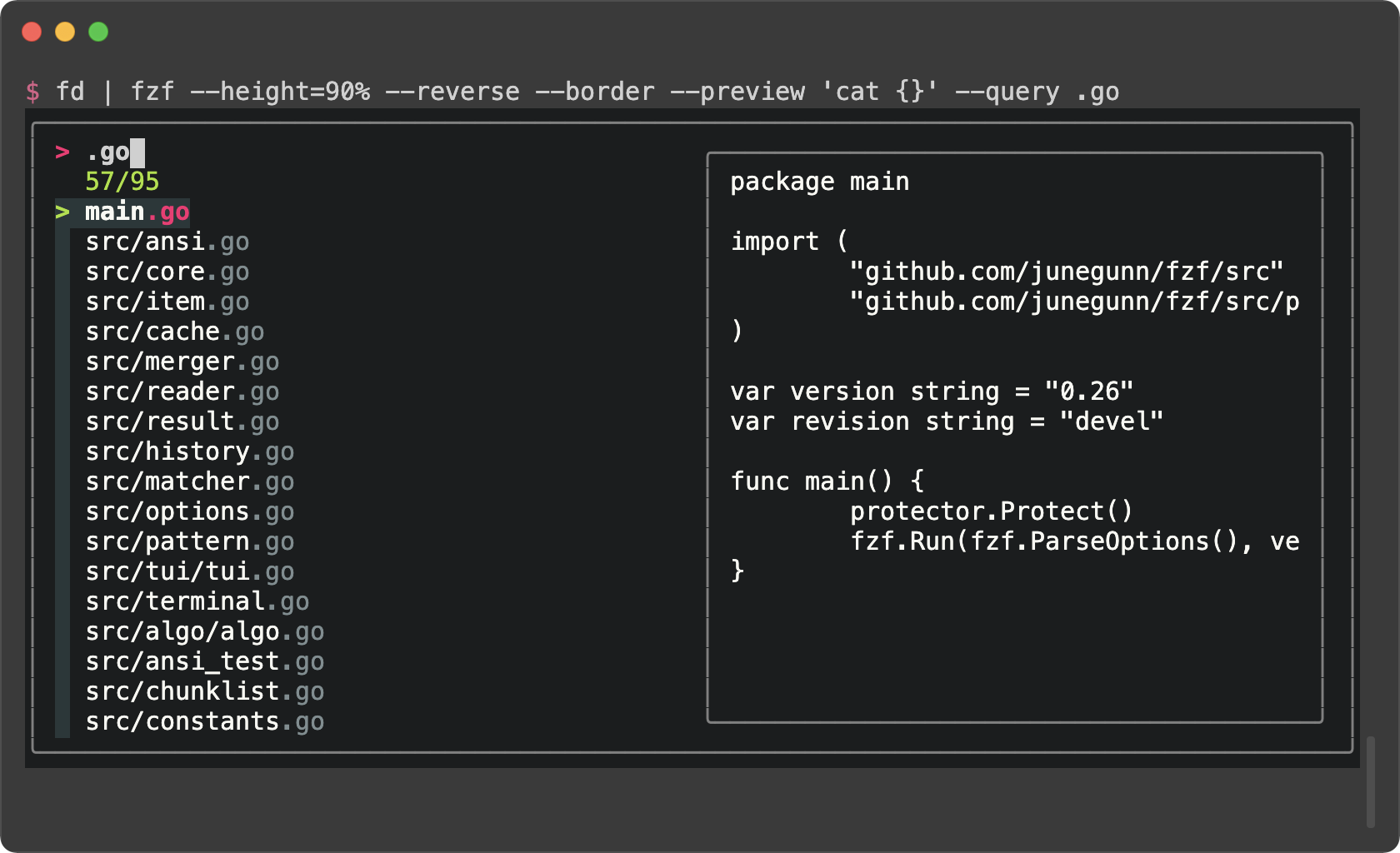Image resolution: width=1400 pixels, height=853 pixels.
Task: Choose the src/history.go result
Action: click(x=189, y=452)
